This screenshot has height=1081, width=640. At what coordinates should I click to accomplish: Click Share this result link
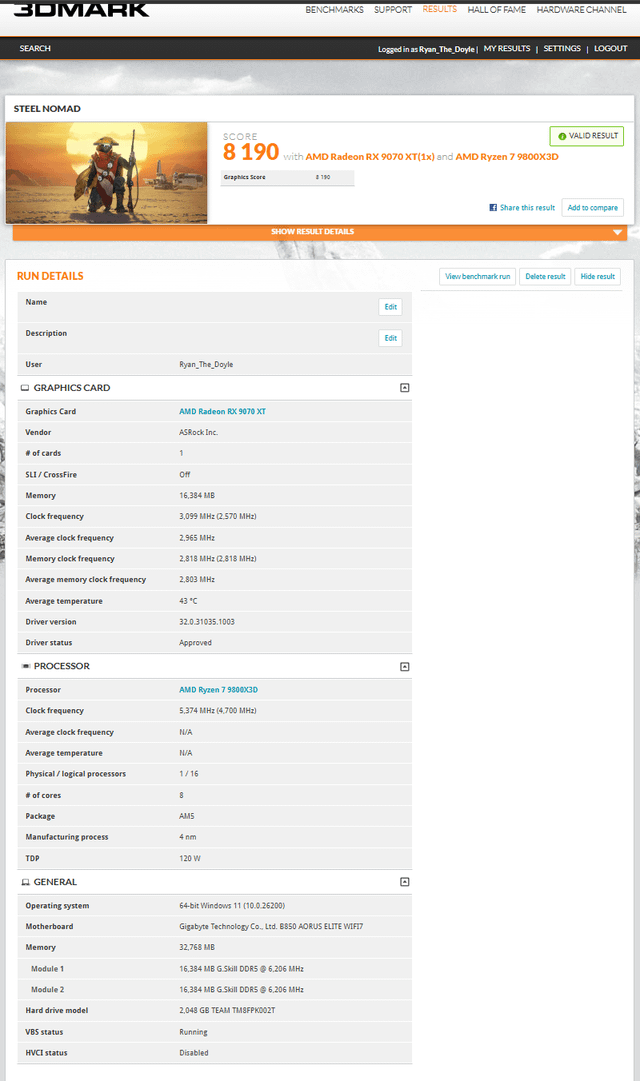[x=528, y=208]
